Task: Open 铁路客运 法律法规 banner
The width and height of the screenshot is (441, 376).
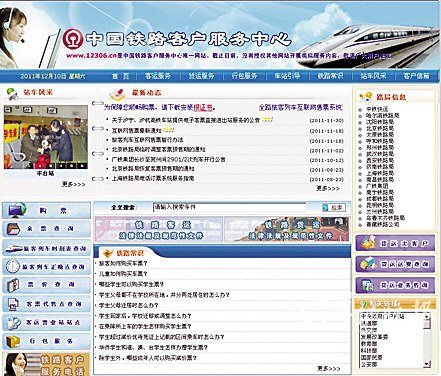Action: pos(158,229)
